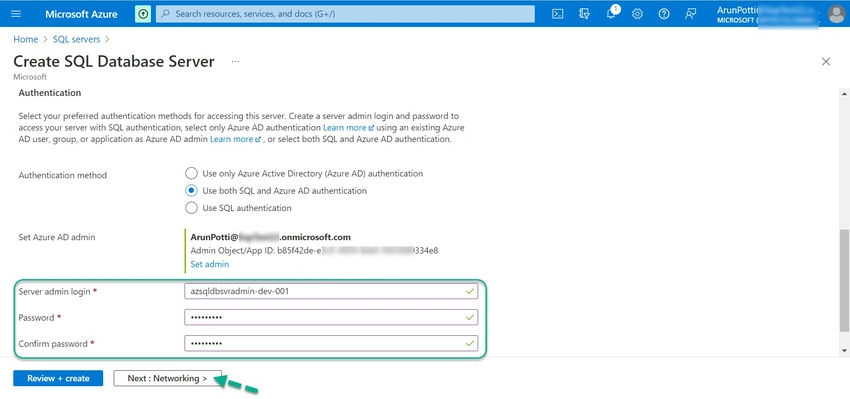Go to SQL servers breadcrumb
Screen dimensions: 850x399
76,39
